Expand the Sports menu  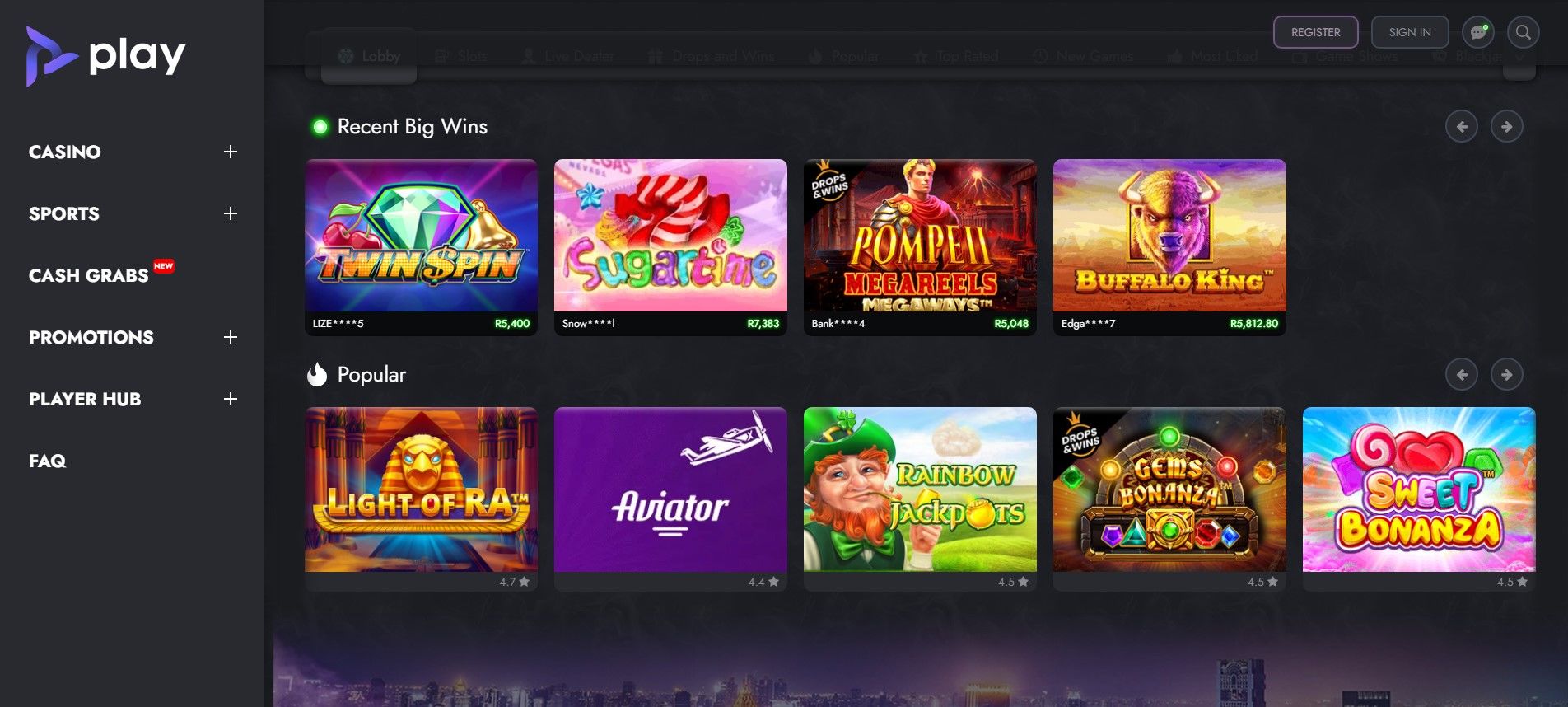231,213
